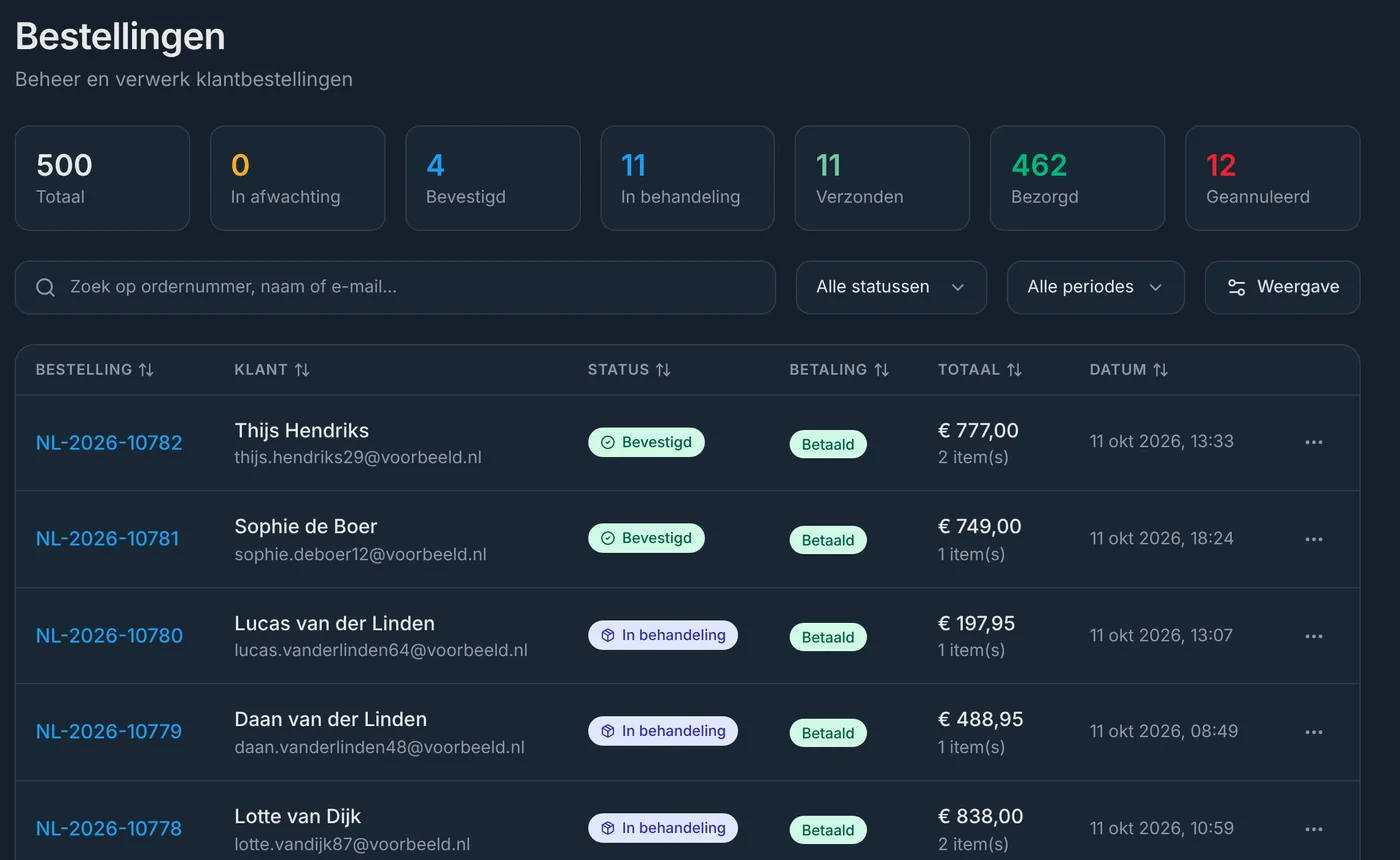Filter by the Geannuleerd summary card

[x=1272, y=178]
